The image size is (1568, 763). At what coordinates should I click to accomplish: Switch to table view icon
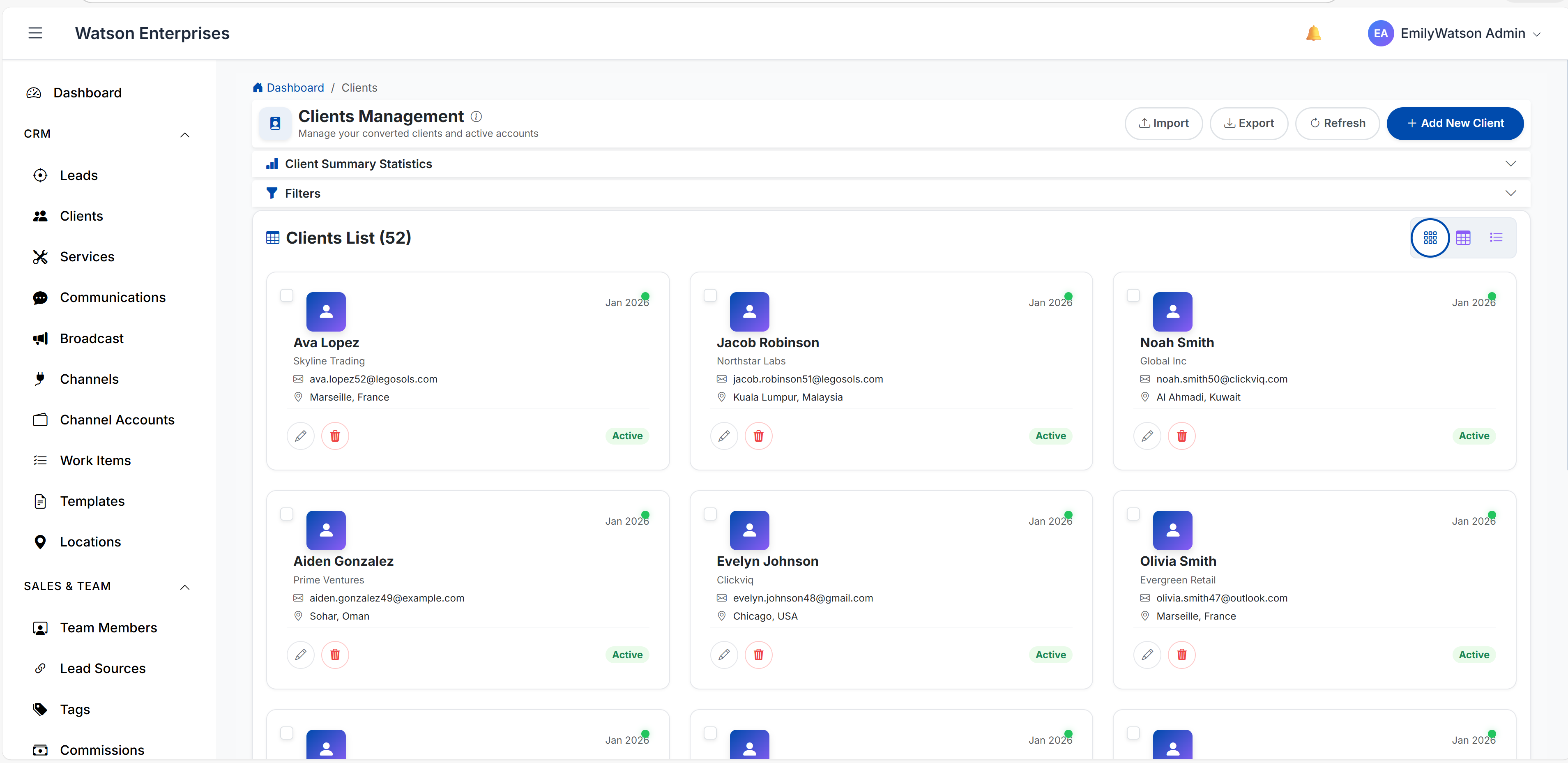[x=1463, y=237]
